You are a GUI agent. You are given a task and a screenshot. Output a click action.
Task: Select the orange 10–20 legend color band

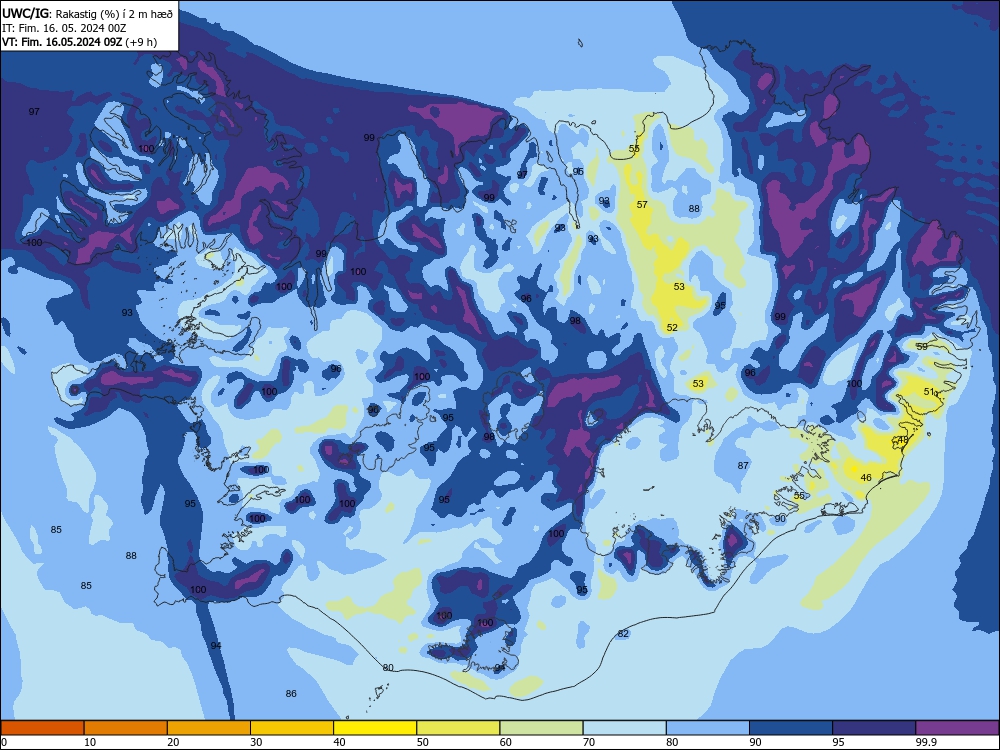[x=126, y=728]
